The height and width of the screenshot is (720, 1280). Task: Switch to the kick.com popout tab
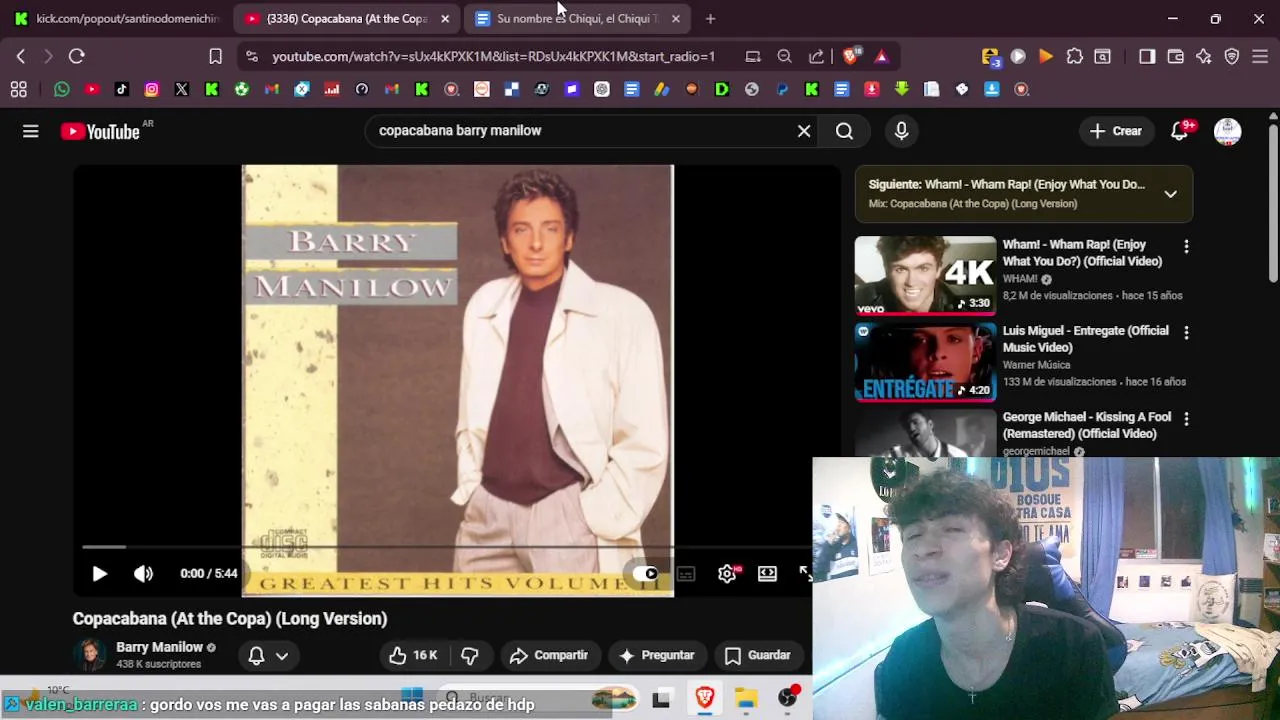coord(116,18)
